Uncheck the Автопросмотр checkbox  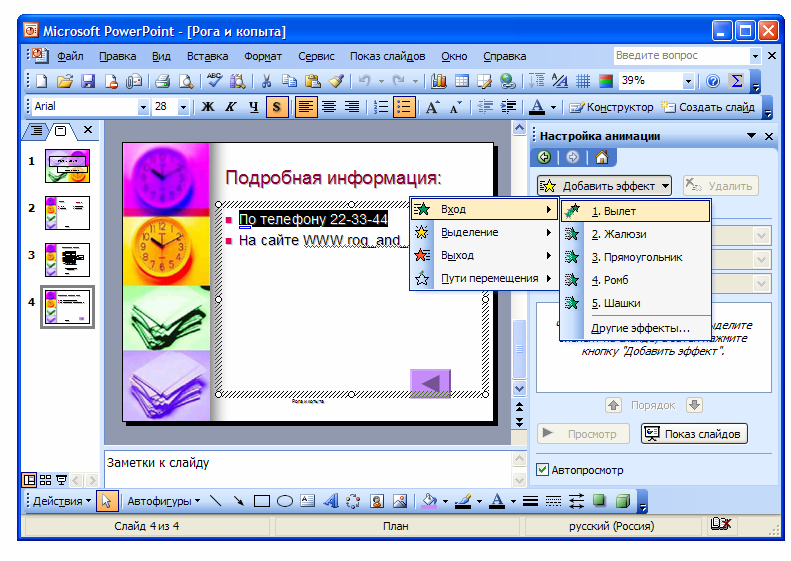(542, 470)
